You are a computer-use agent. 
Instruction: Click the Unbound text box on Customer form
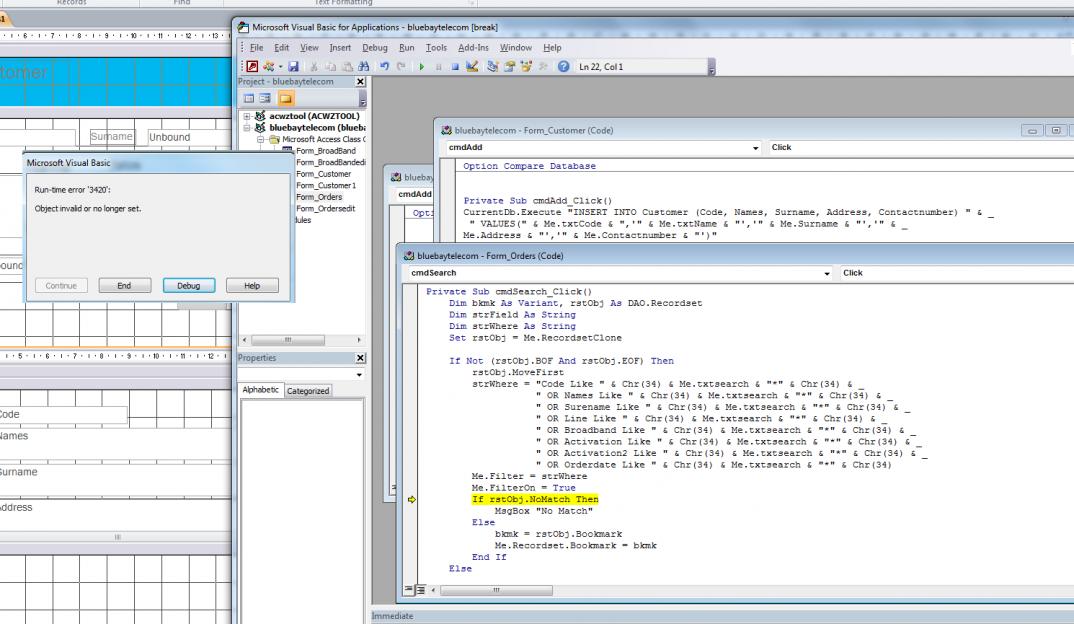(x=189, y=137)
